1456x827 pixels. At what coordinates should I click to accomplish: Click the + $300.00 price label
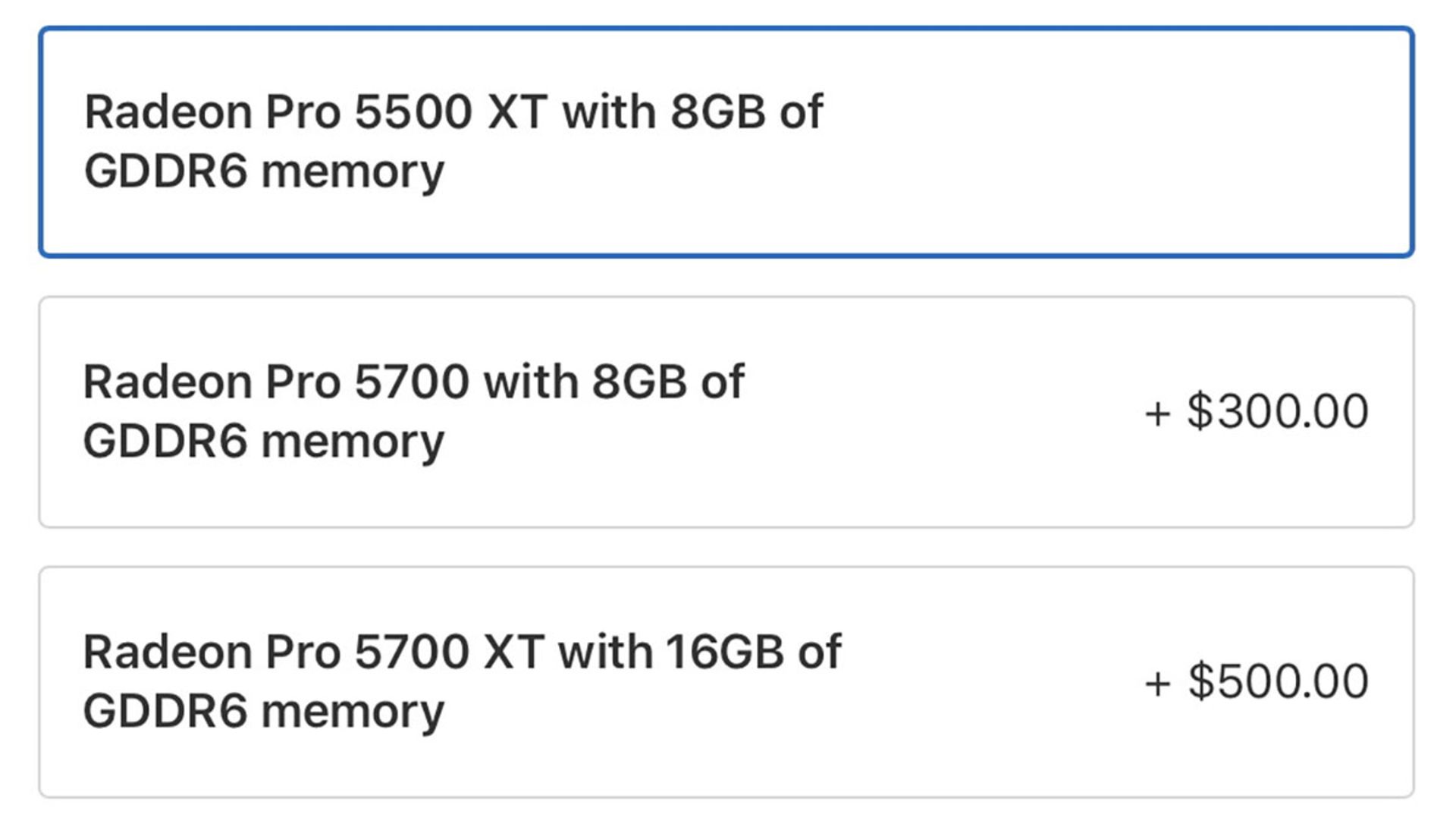pos(1257,412)
